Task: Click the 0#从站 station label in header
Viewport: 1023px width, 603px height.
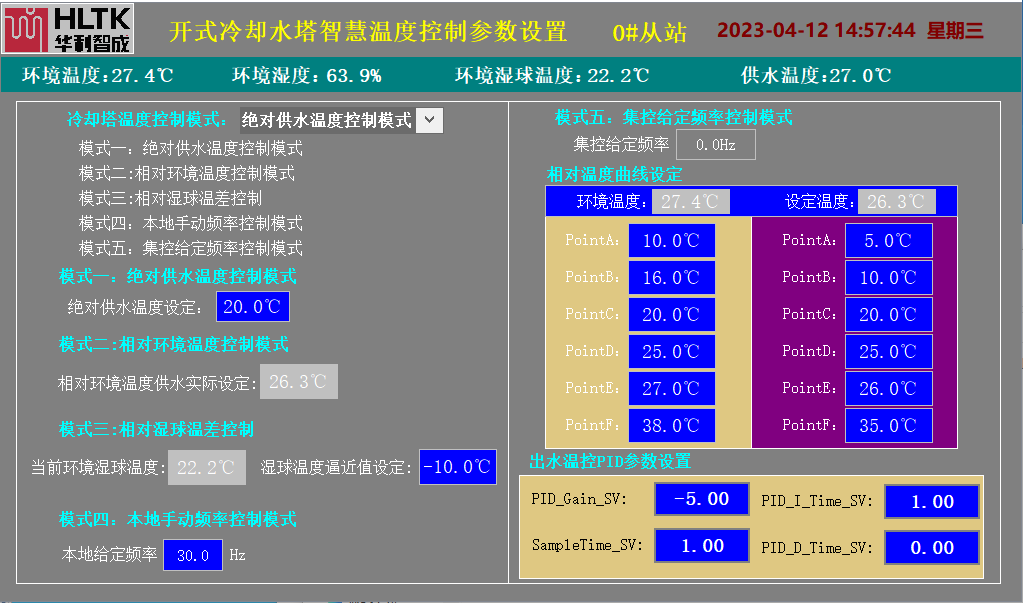Action: pos(649,31)
